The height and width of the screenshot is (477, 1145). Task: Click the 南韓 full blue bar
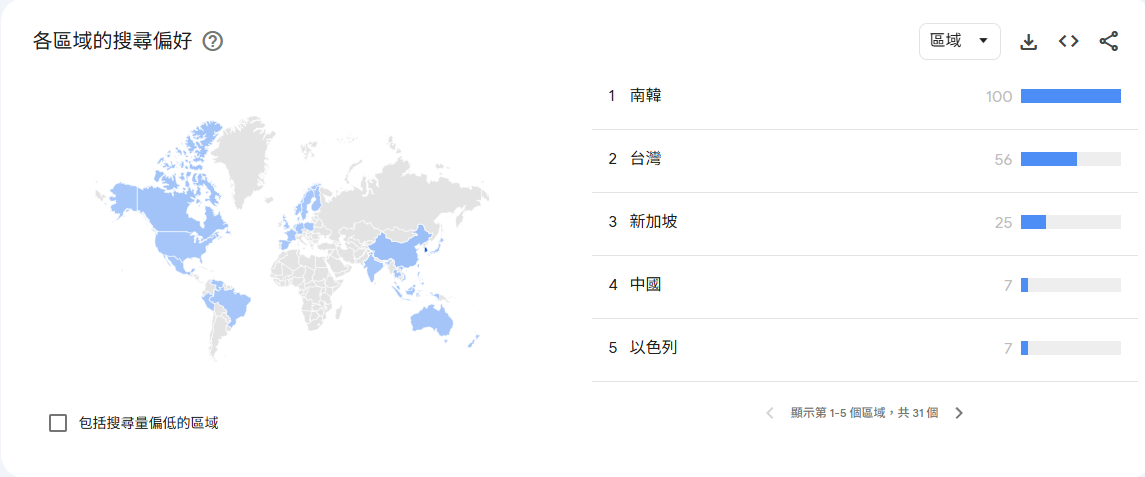tap(1071, 96)
